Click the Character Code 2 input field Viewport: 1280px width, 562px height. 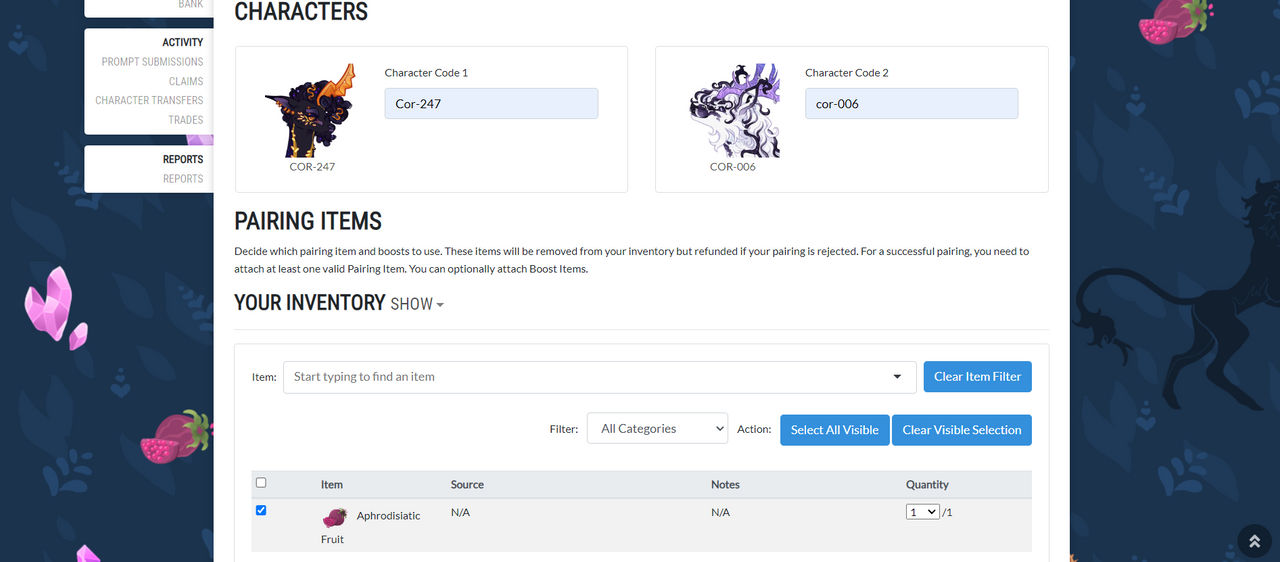pyautogui.click(x=911, y=104)
